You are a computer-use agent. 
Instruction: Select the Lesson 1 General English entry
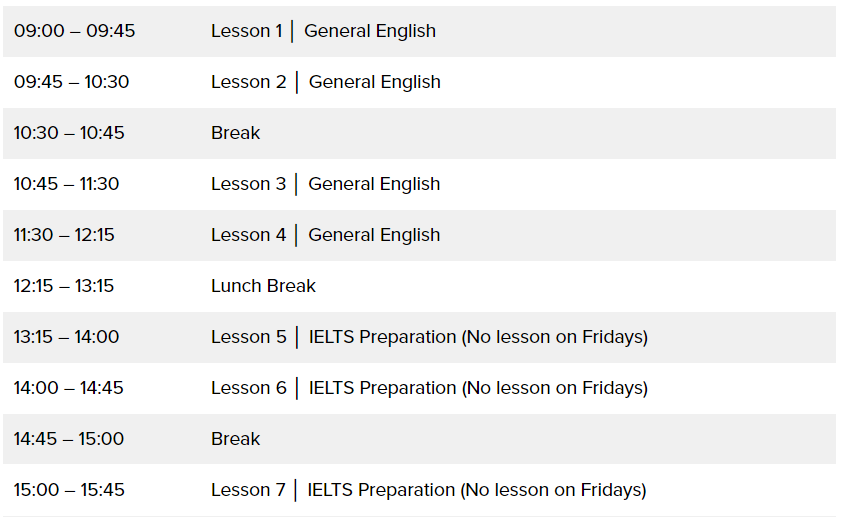(323, 31)
